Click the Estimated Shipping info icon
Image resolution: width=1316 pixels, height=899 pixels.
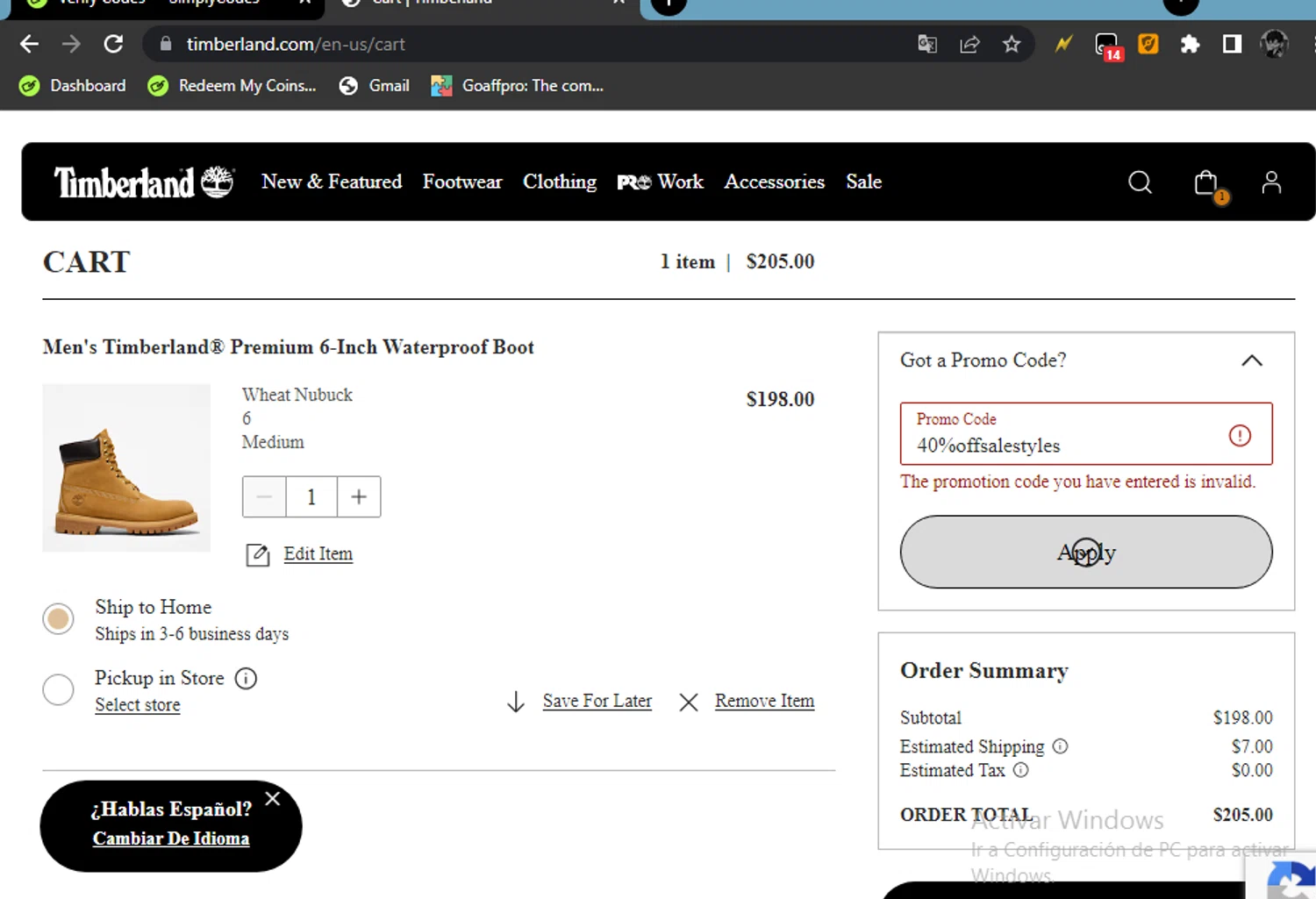click(x=1061, y=746)
